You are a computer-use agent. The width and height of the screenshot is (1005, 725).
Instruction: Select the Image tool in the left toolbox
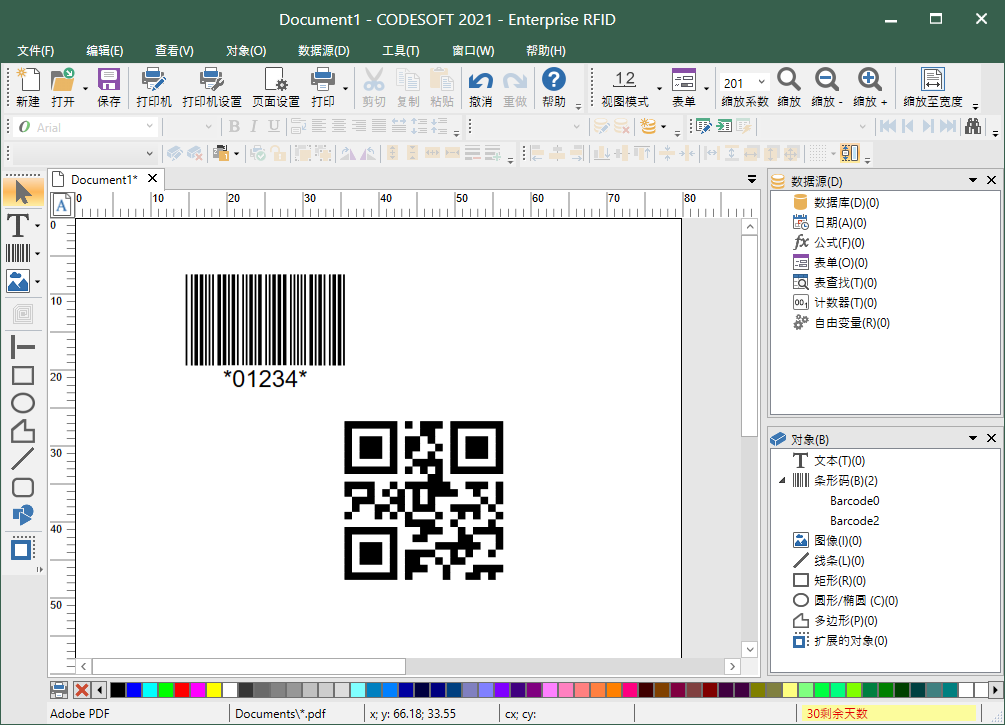[x=18, y=281]
